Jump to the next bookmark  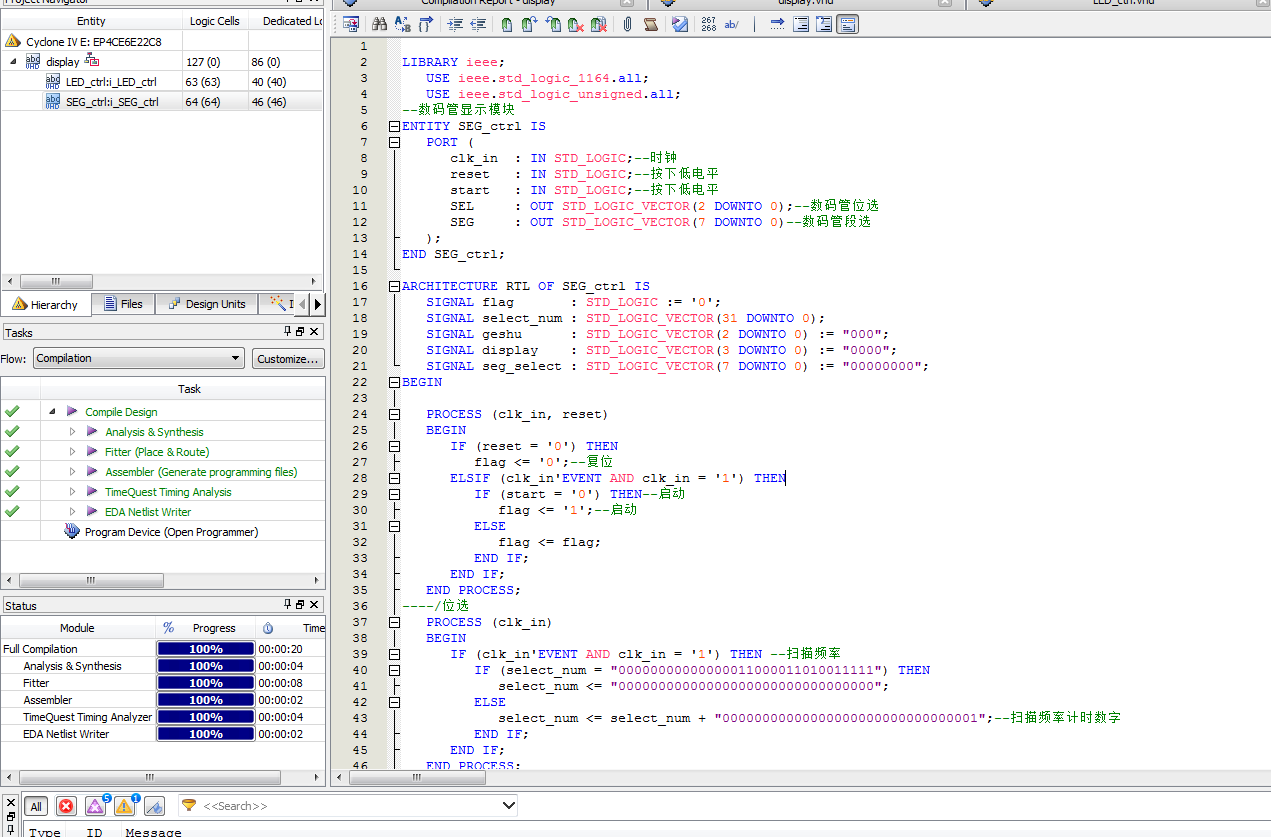coord(529,24)
